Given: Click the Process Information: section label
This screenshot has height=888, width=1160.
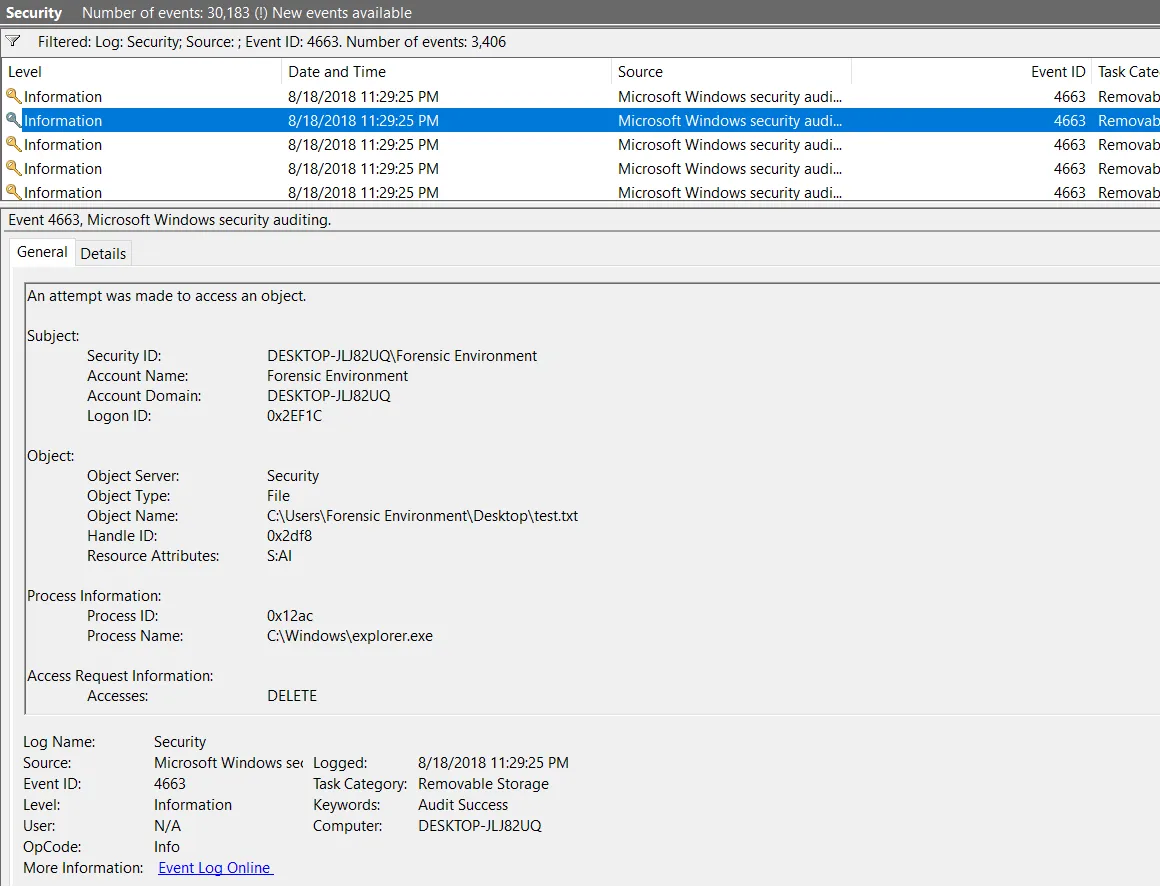Looking at the screenshot, I should [x=94, y=596].
